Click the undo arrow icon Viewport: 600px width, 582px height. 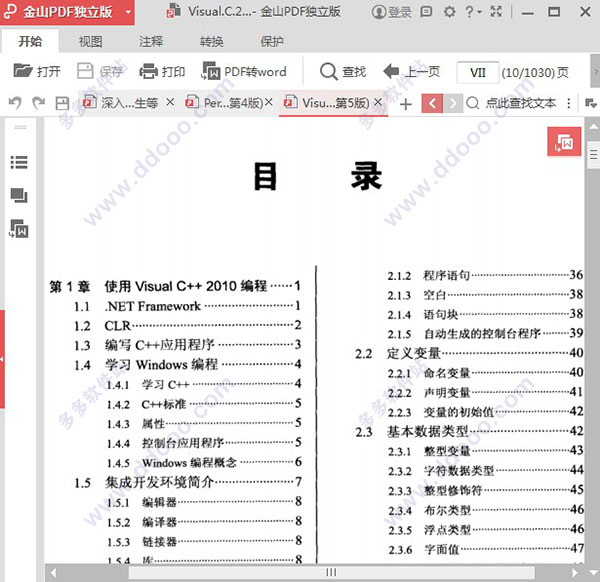coord(15,103)
